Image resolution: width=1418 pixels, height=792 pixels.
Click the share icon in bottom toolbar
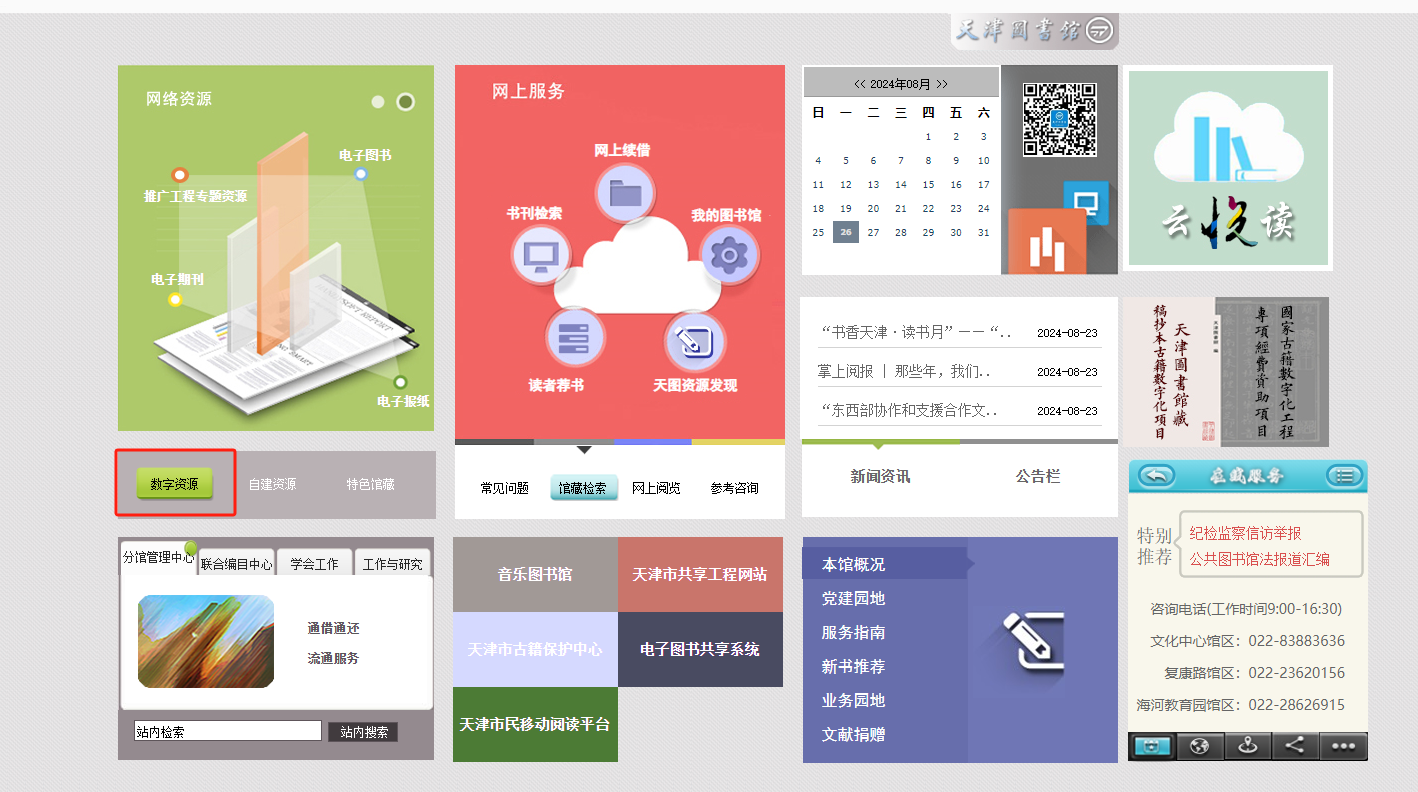[x=1294, y=746]
